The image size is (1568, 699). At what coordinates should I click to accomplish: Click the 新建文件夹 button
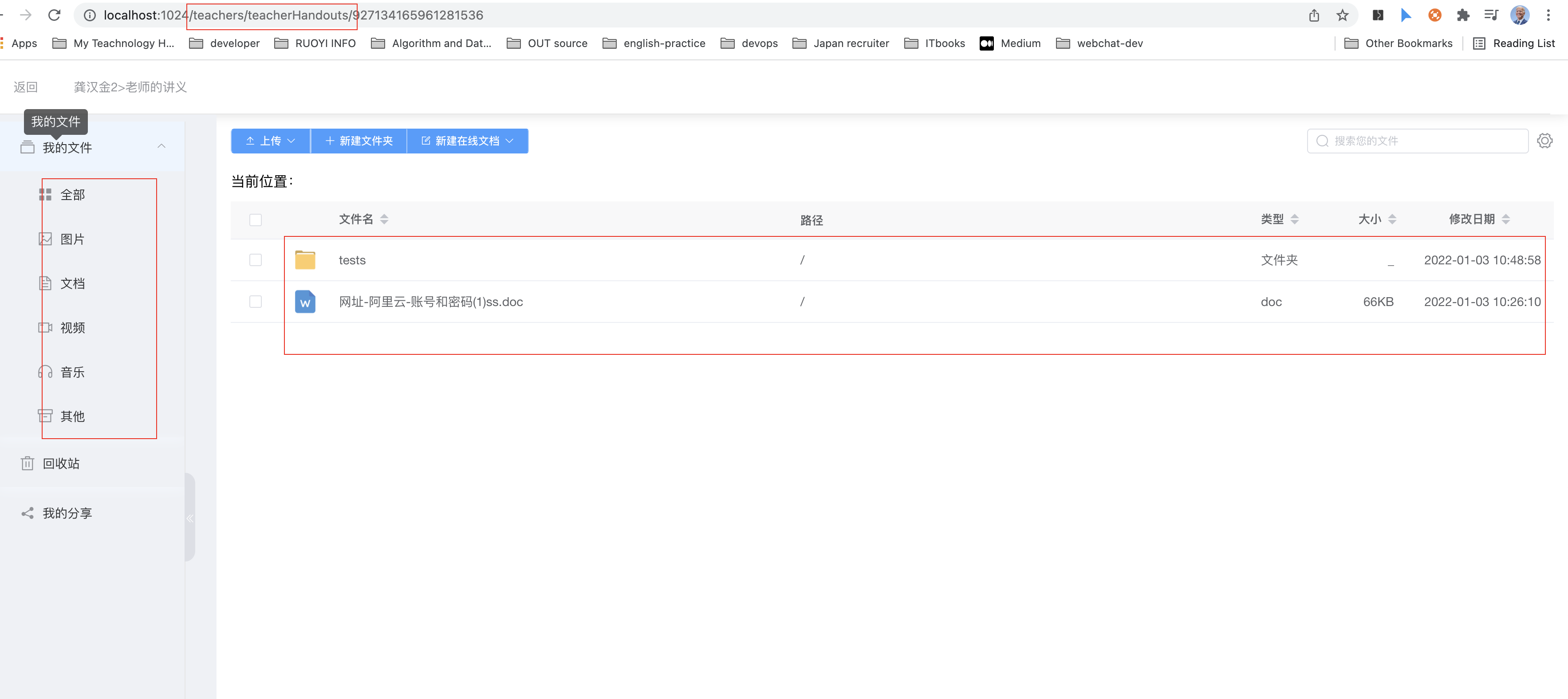pos(359,141)
